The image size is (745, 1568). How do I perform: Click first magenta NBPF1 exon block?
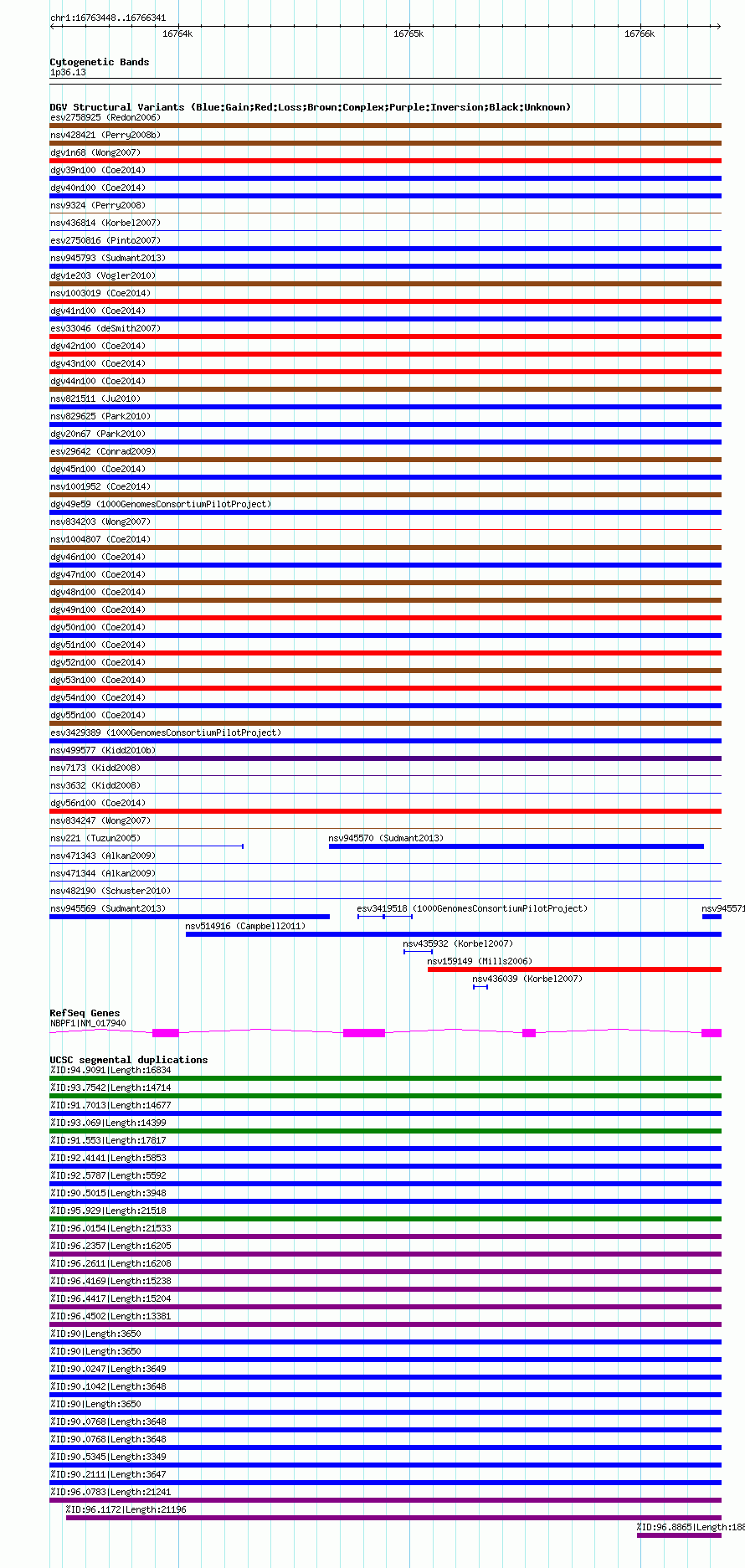tap(166, 1033)
